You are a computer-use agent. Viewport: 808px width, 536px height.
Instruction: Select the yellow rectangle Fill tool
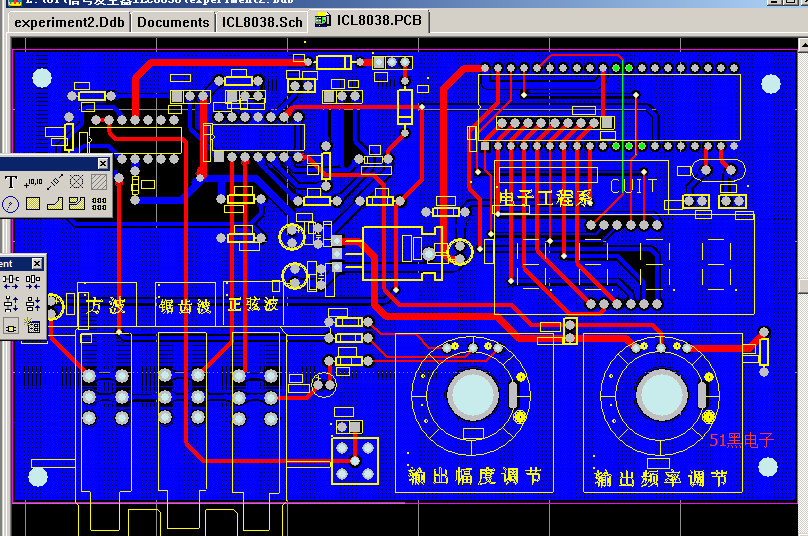point(33,204)
